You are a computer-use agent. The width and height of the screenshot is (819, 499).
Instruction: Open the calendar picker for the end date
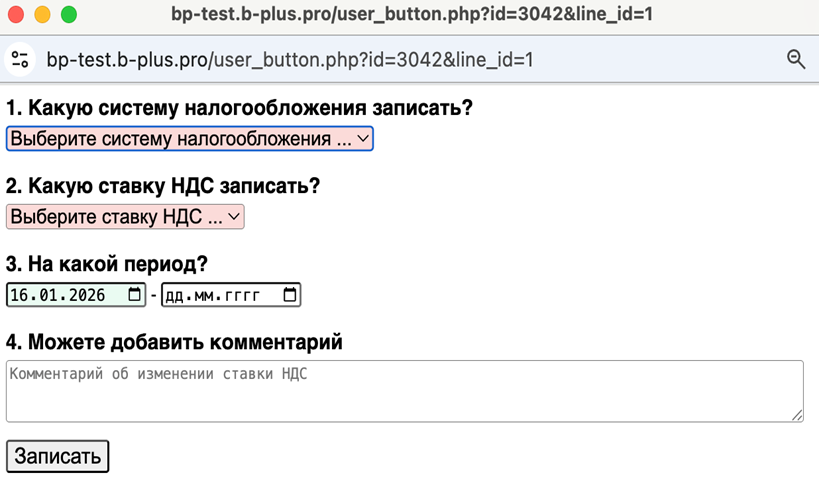coord(290,295)
